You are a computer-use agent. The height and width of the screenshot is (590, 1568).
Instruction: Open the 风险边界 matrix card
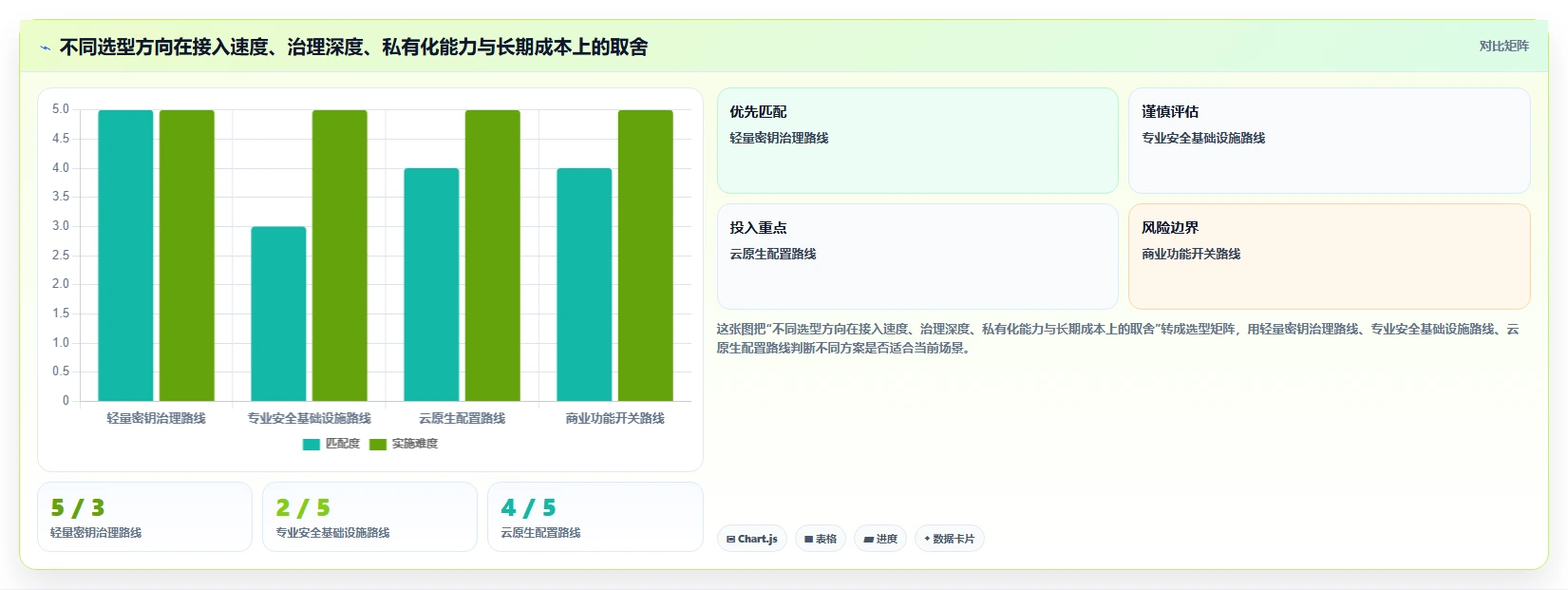point(1330,257)
